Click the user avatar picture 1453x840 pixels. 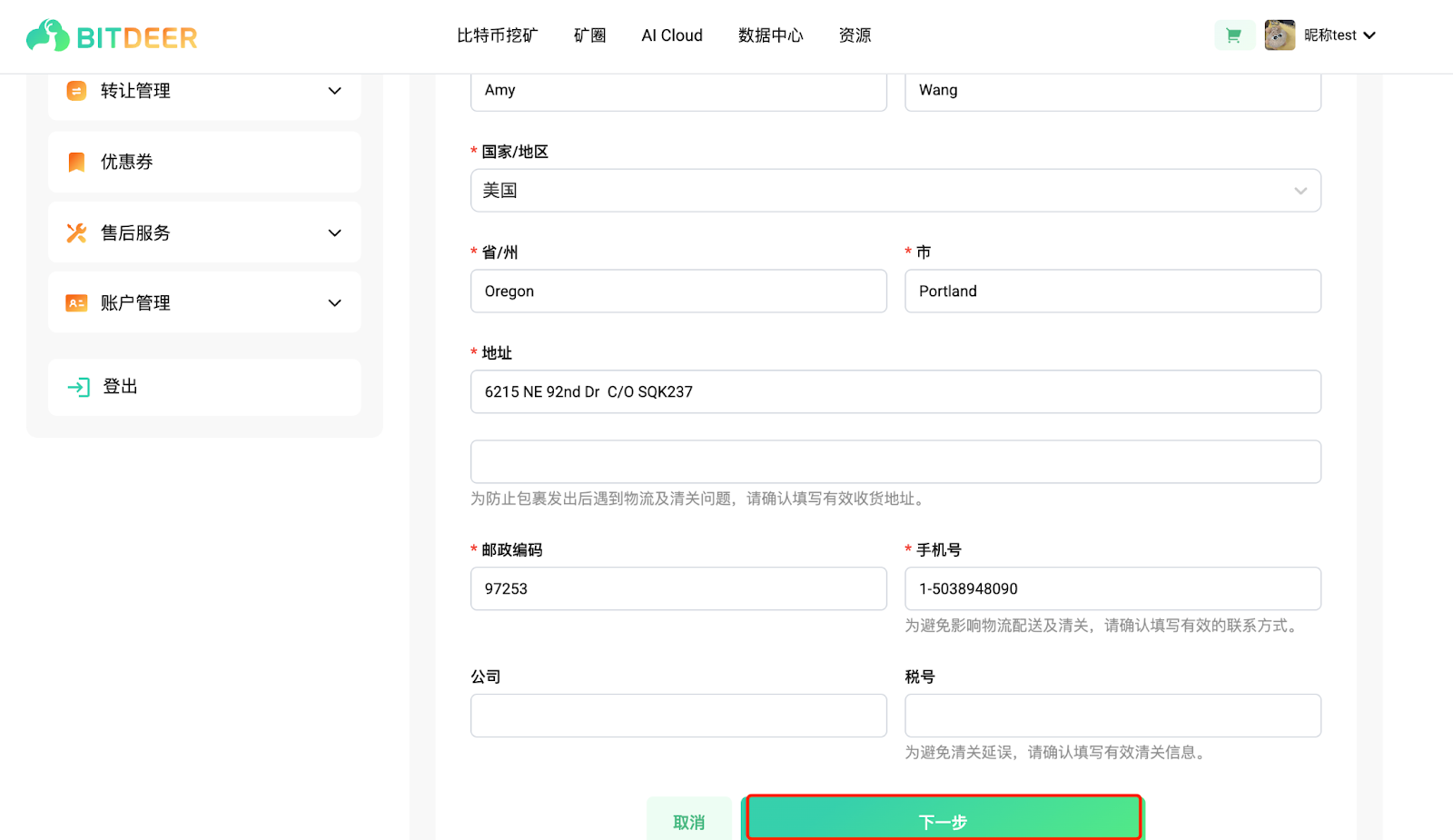click(1280, 35)
